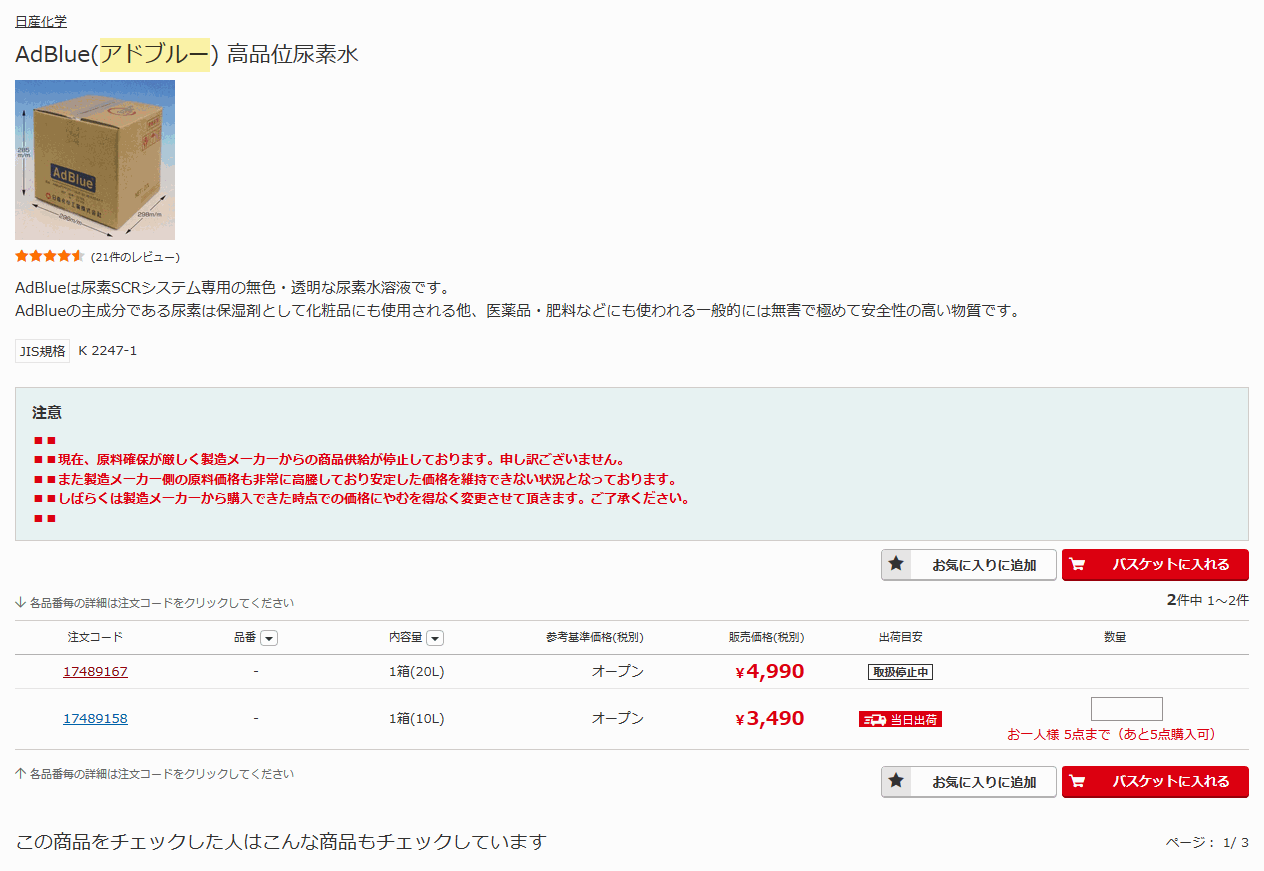Open the 品番 column filter dropdown
Screen dimensions: 1264x871
coord(269,638)
